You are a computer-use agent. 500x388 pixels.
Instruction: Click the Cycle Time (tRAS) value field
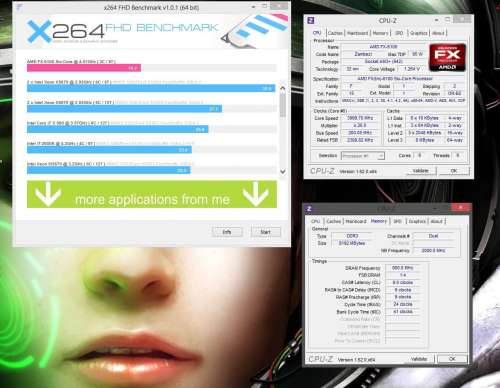403,304
